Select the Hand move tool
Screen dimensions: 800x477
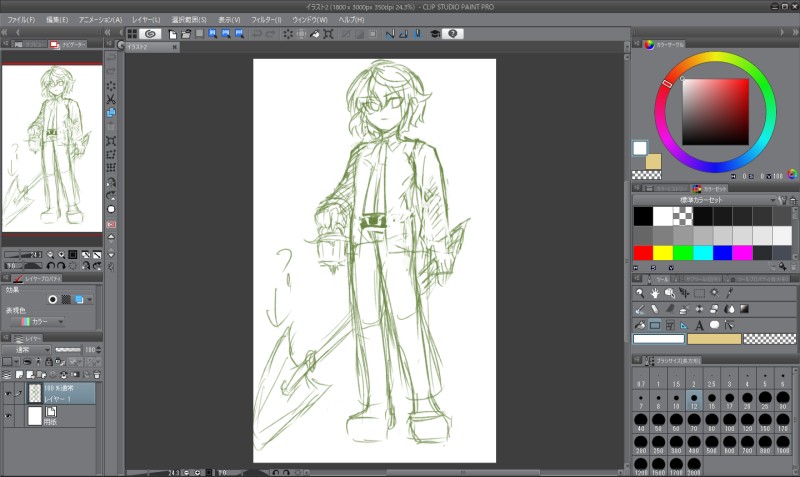[654, 294]
